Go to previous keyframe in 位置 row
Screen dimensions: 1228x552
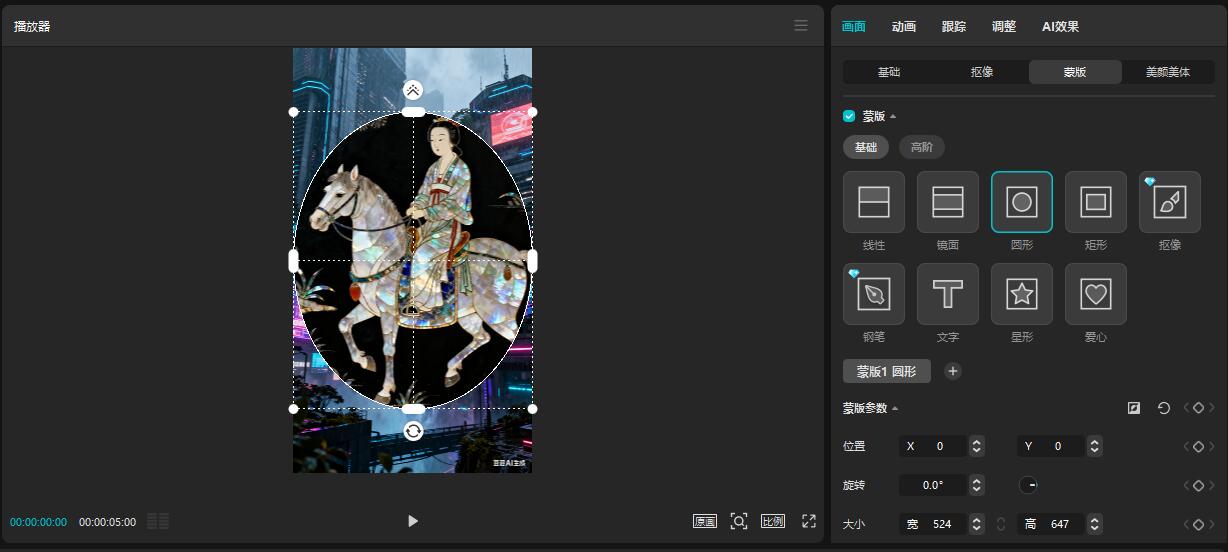pyautogui.click(x=1185, y=447)
